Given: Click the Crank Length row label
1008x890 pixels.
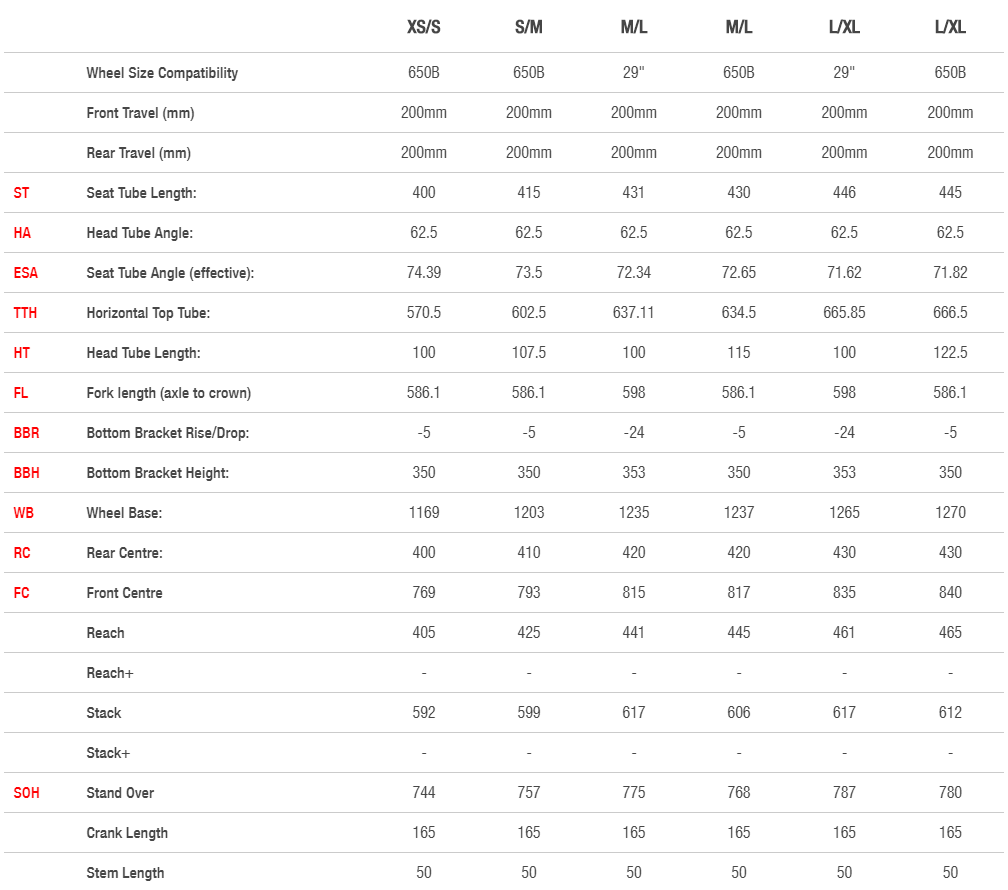Looking at the screenshot, I should pyautogui.click(x=127, y=833).
